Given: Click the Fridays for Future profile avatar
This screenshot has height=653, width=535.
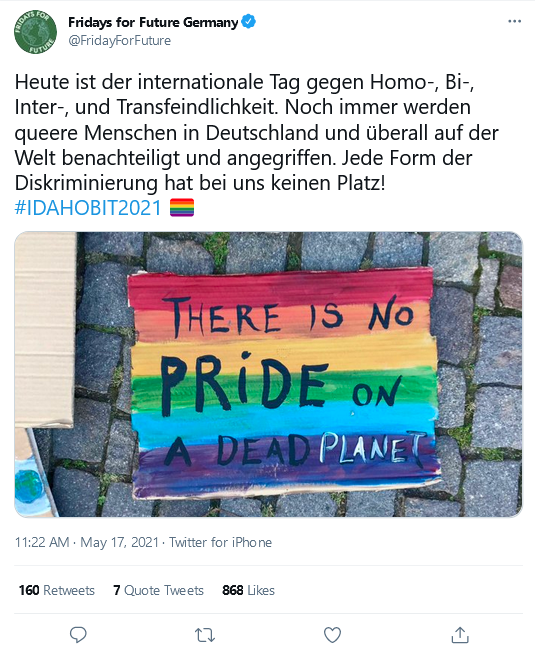Looking at the screenshot, I should pos(35,32).
